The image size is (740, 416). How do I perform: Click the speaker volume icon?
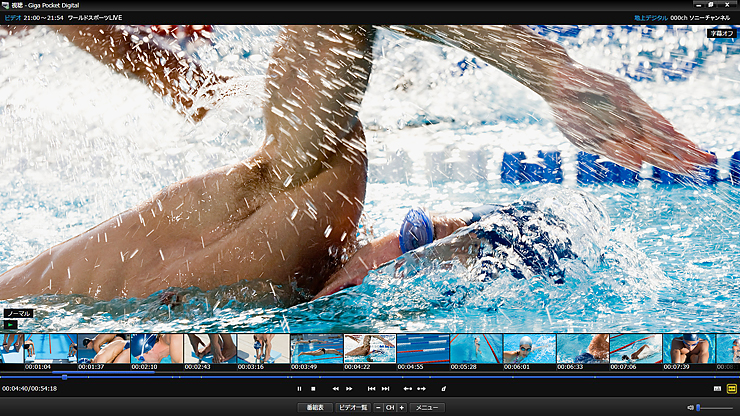tap(690, 408)
